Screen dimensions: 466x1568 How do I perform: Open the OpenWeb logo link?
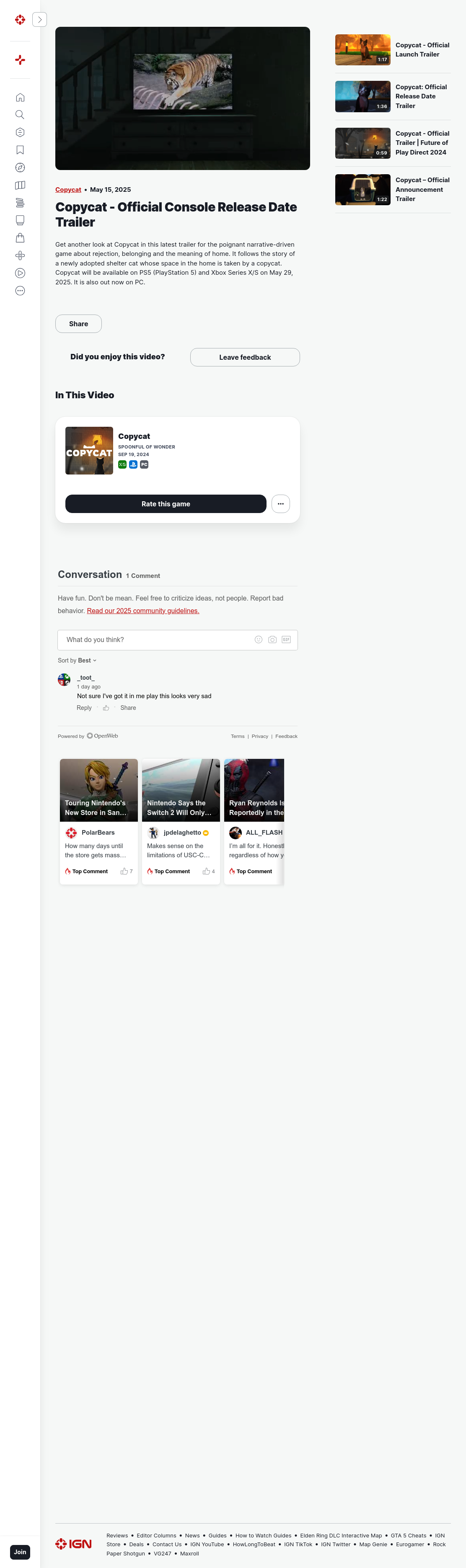pyautogui.click(x=102, y=736)
